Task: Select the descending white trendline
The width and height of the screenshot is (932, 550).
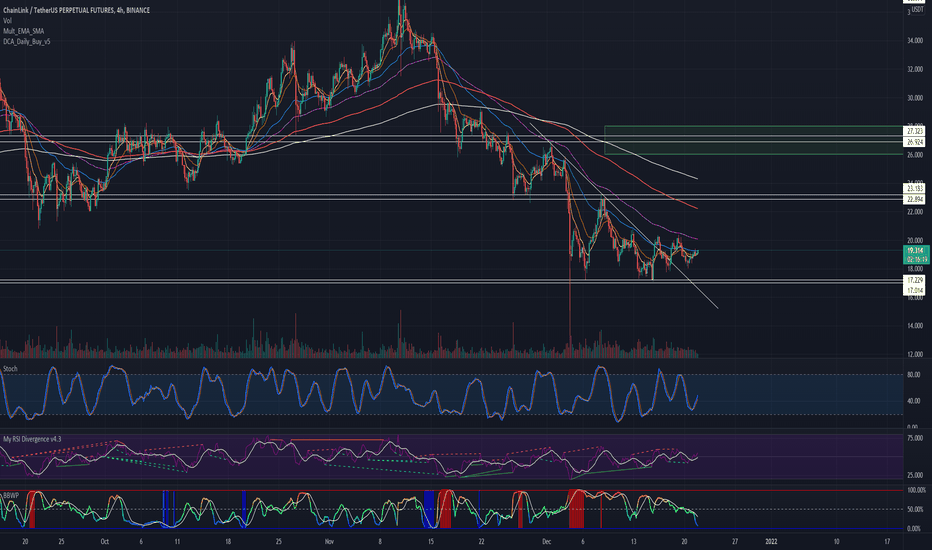Action: click(x=624, y=215)
